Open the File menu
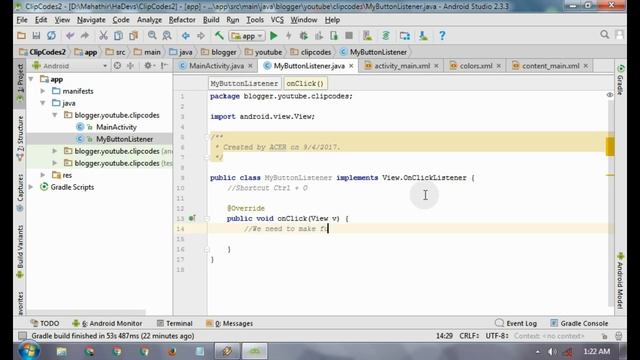 click(22, 20)
